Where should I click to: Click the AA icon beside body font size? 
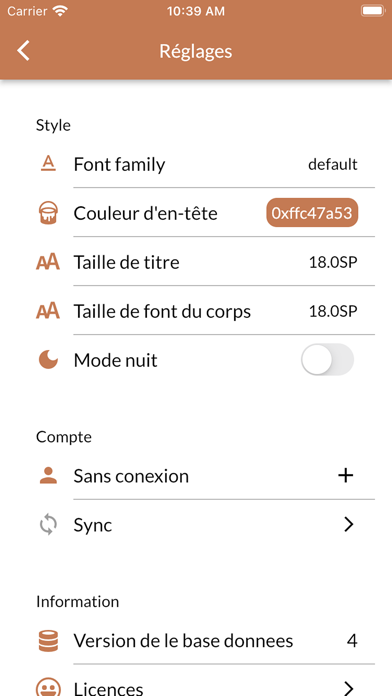(x=48, y=311)
